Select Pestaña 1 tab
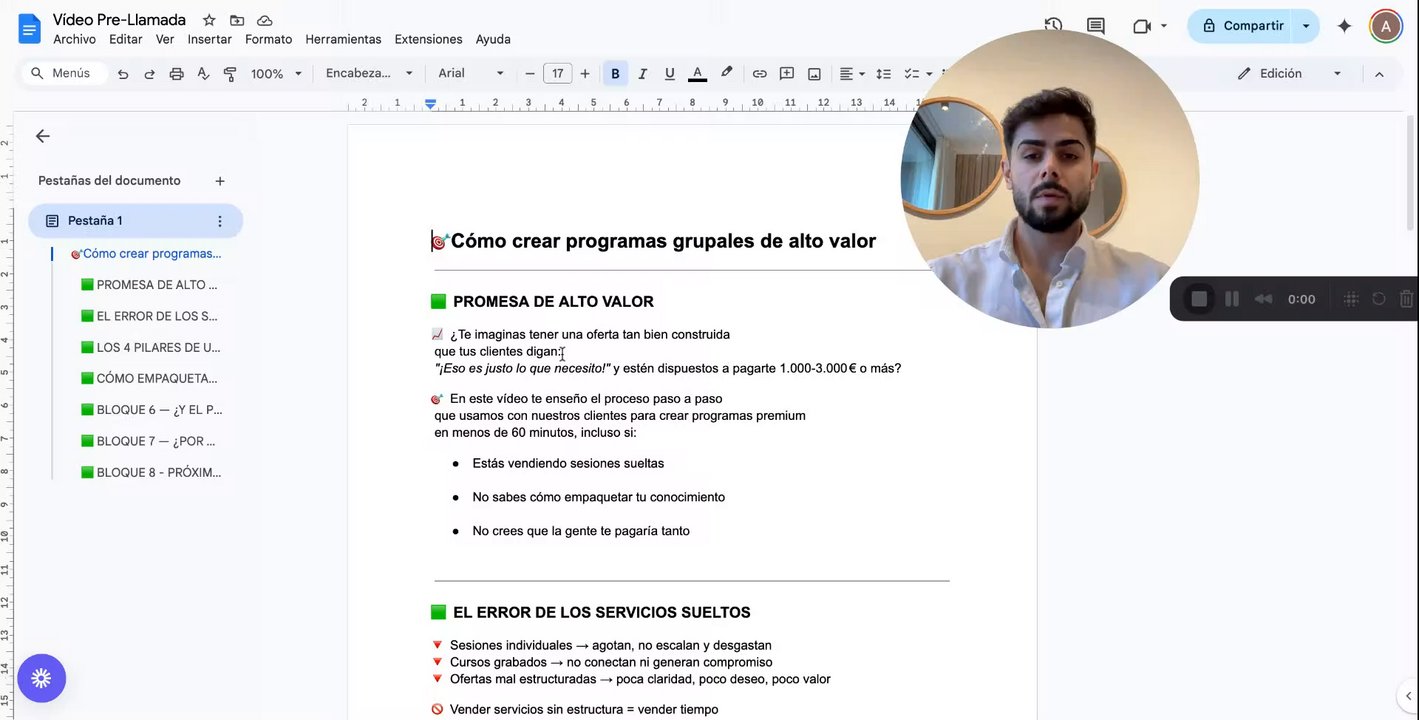This screenshot has width=1419, height=720. [x=135, y=221]
